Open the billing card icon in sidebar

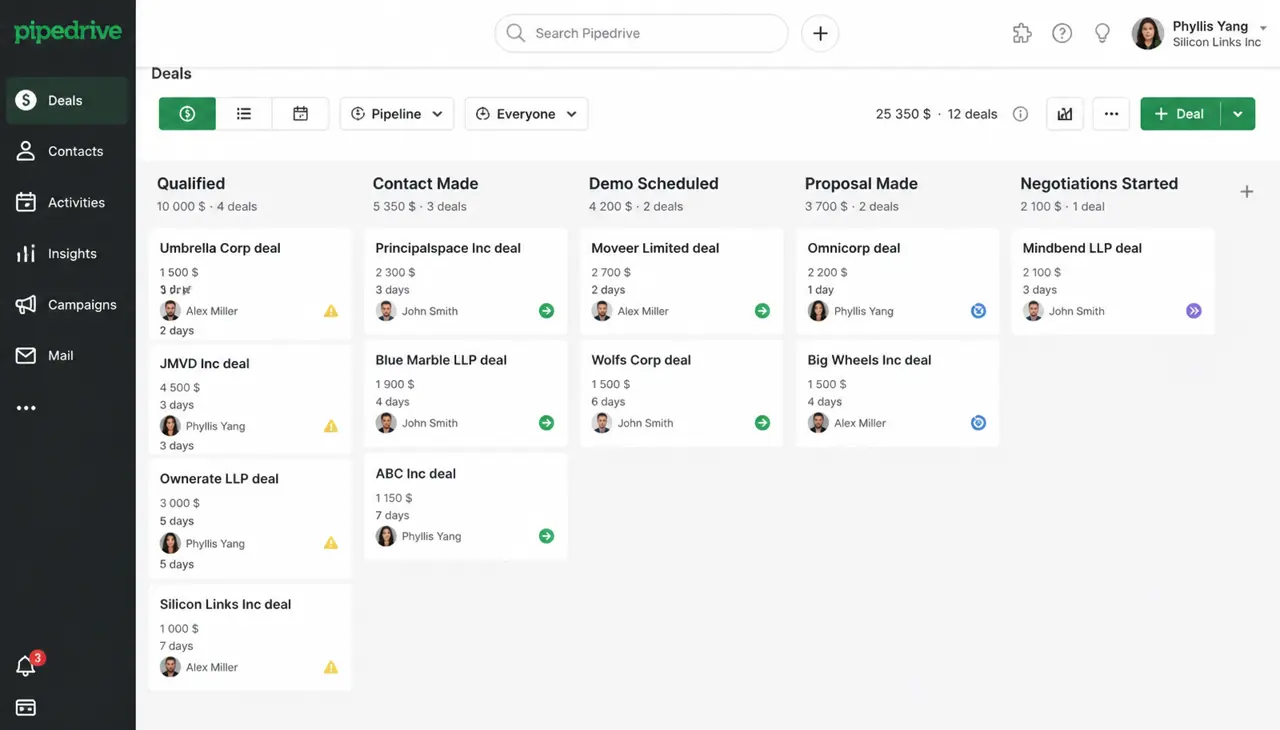tap(26, 707)
